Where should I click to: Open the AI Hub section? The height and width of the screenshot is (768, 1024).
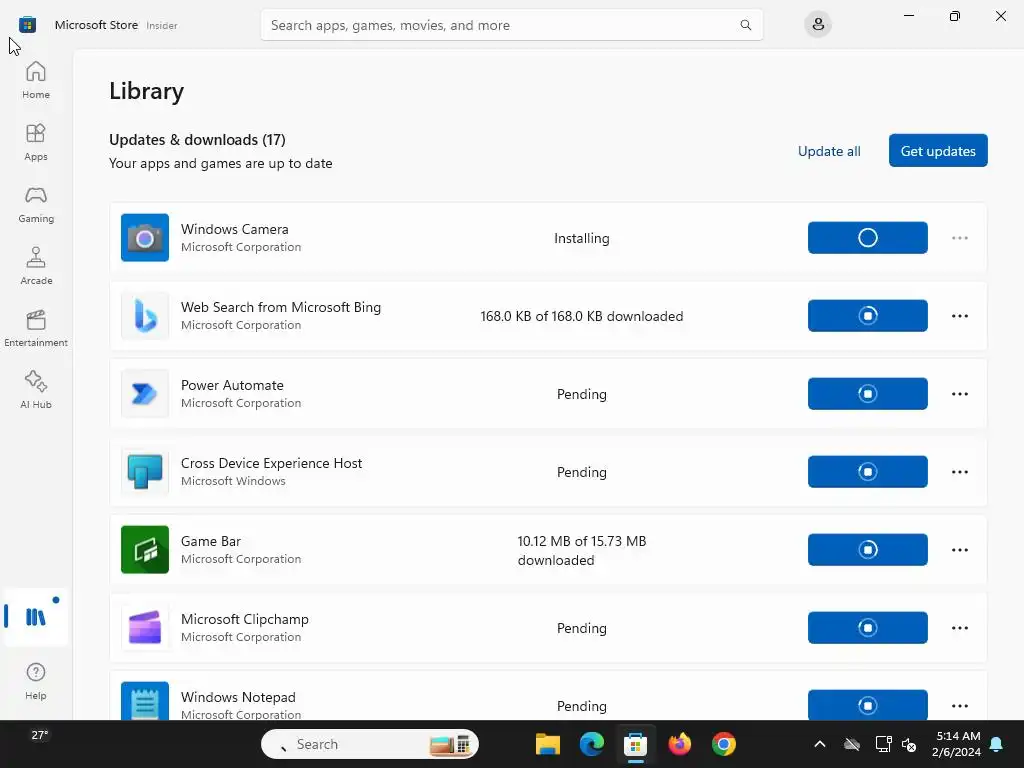[x=36, y=390]
